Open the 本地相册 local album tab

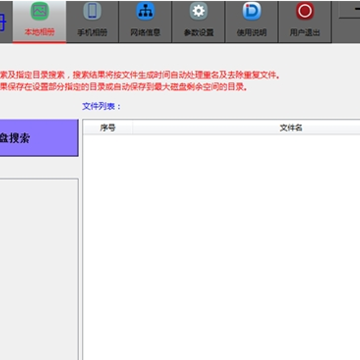click(x=39, y=22)
